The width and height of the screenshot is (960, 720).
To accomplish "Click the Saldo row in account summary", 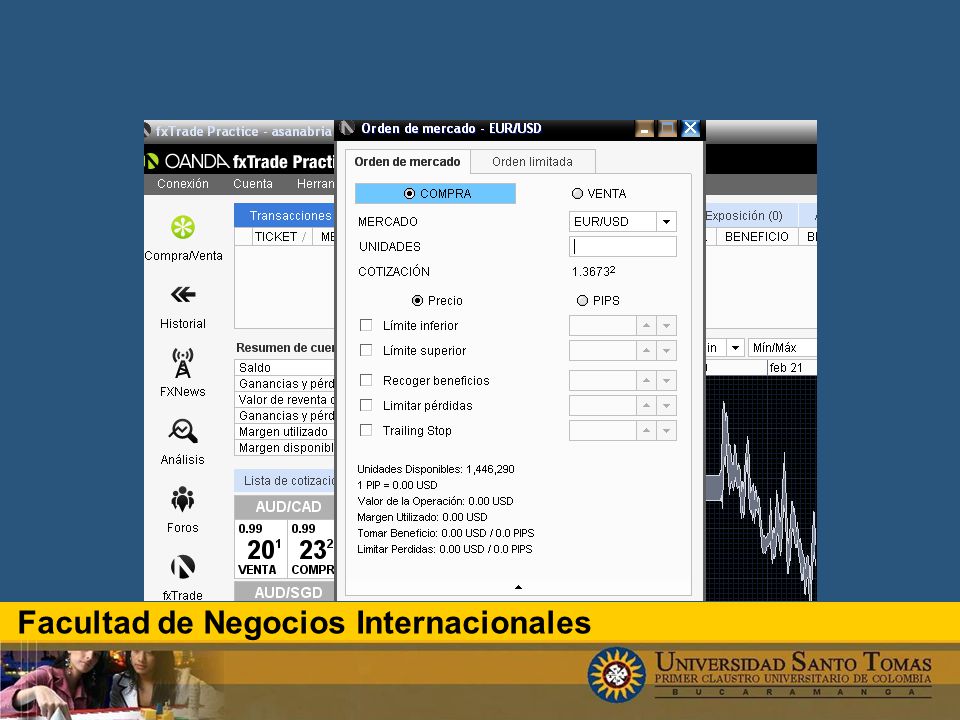I will point(285,367).
